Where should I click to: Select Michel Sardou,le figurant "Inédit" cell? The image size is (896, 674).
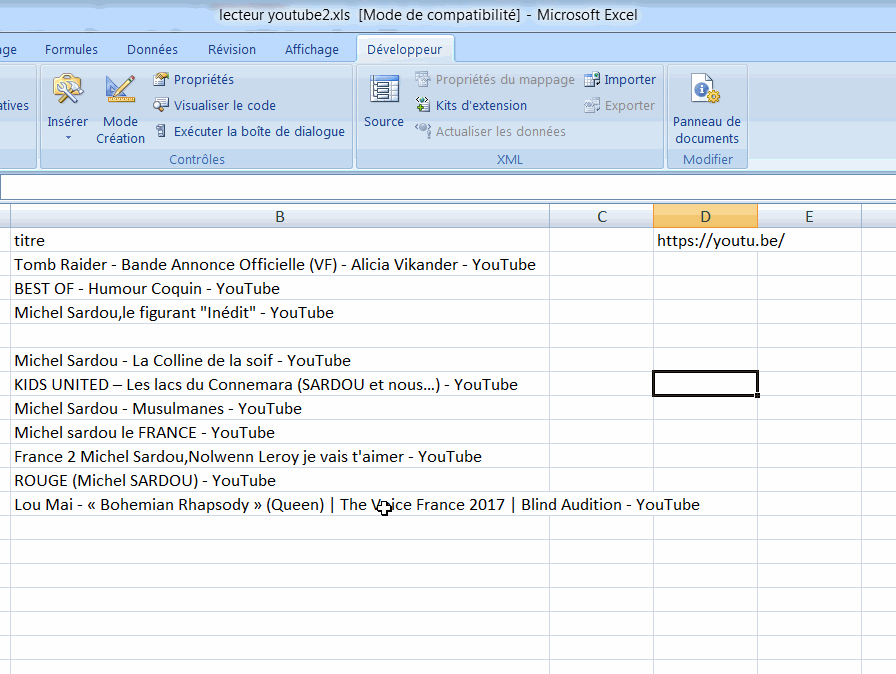[x=280, y=312]
